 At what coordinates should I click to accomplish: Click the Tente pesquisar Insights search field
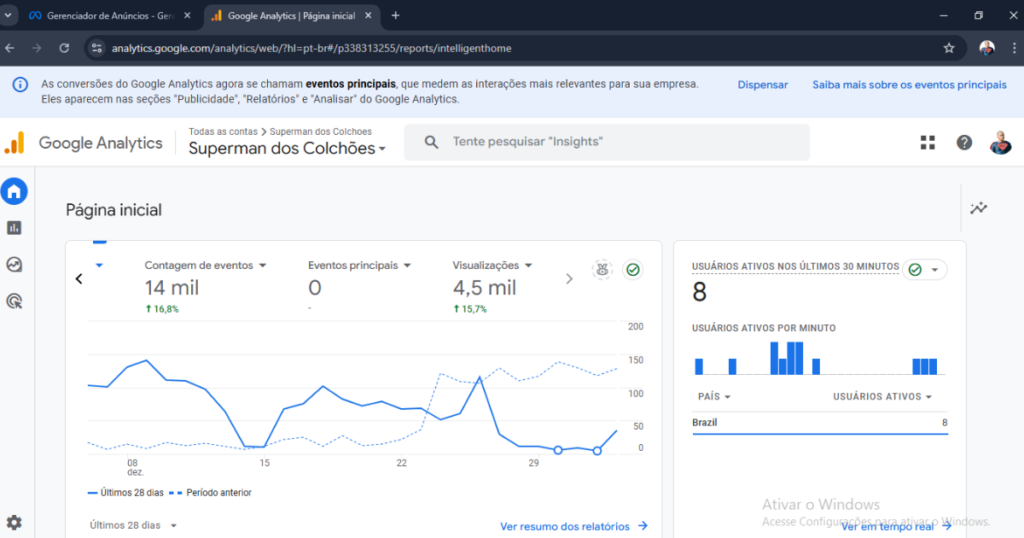[607, 142]
